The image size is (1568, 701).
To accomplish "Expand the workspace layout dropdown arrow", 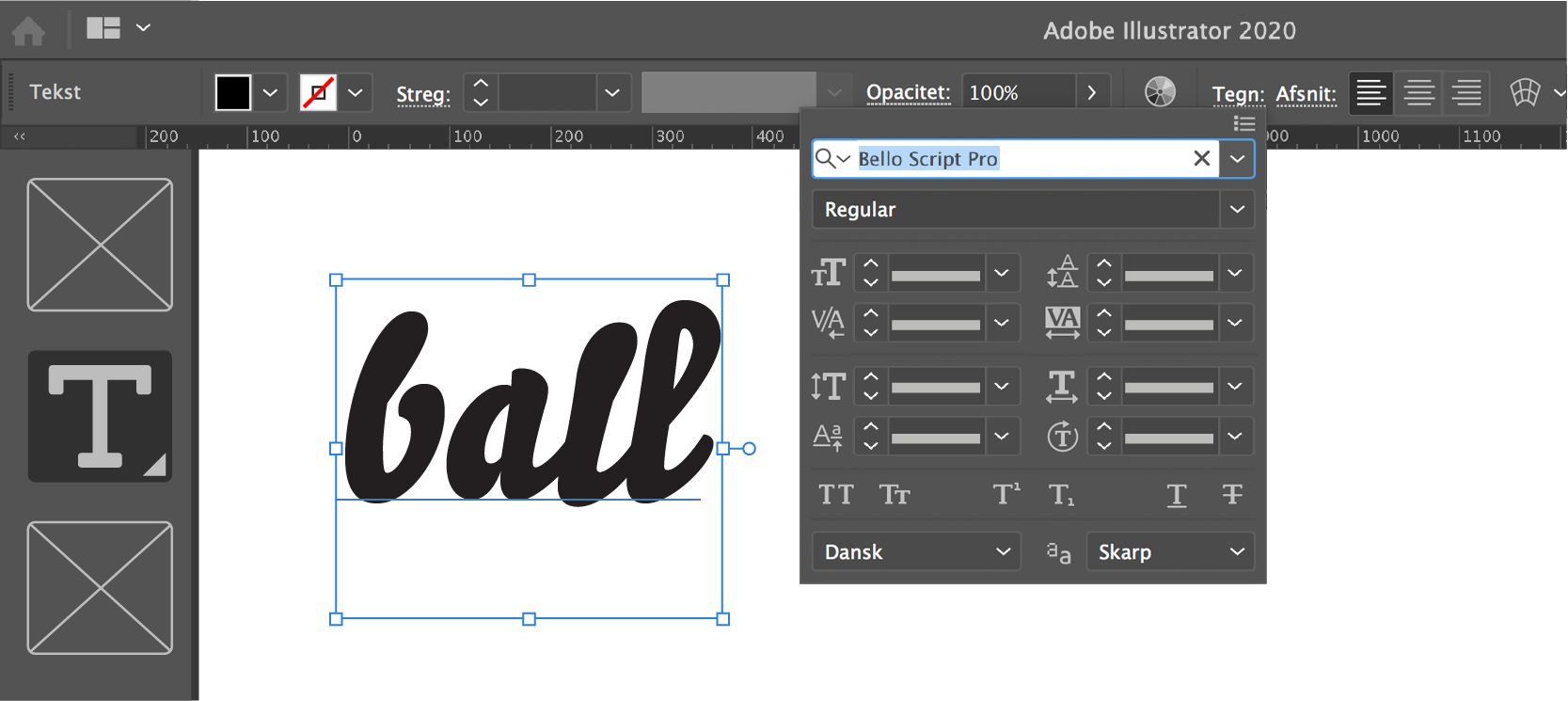I will tap(143, 28).
